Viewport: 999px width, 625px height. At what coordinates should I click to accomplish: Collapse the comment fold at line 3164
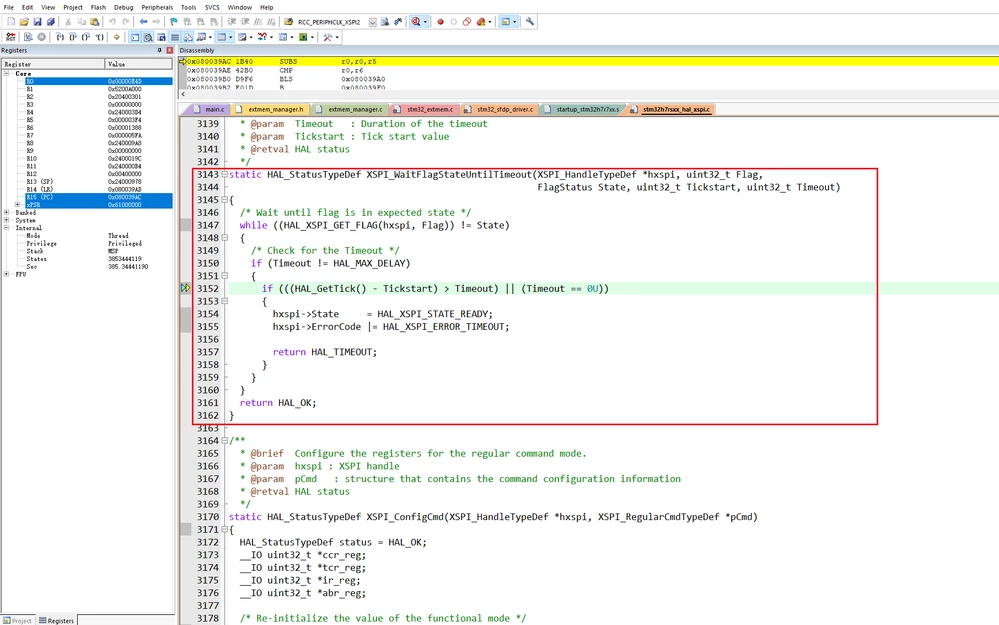pos(224,440)
